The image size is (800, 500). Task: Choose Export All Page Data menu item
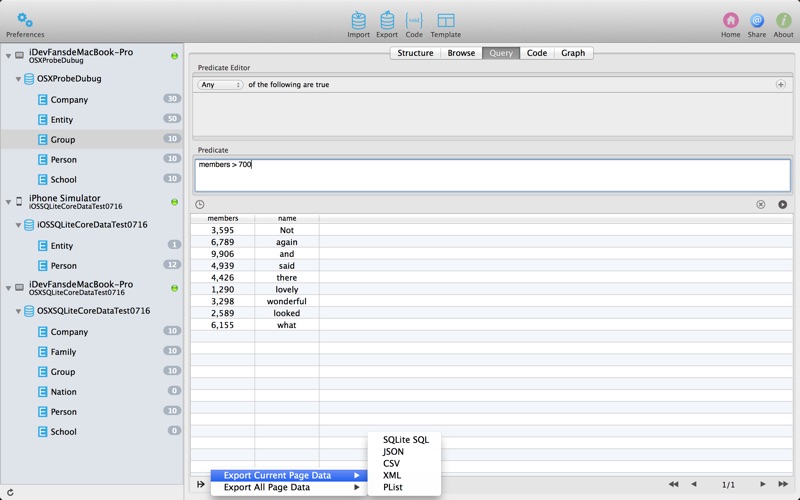point(289,487)
